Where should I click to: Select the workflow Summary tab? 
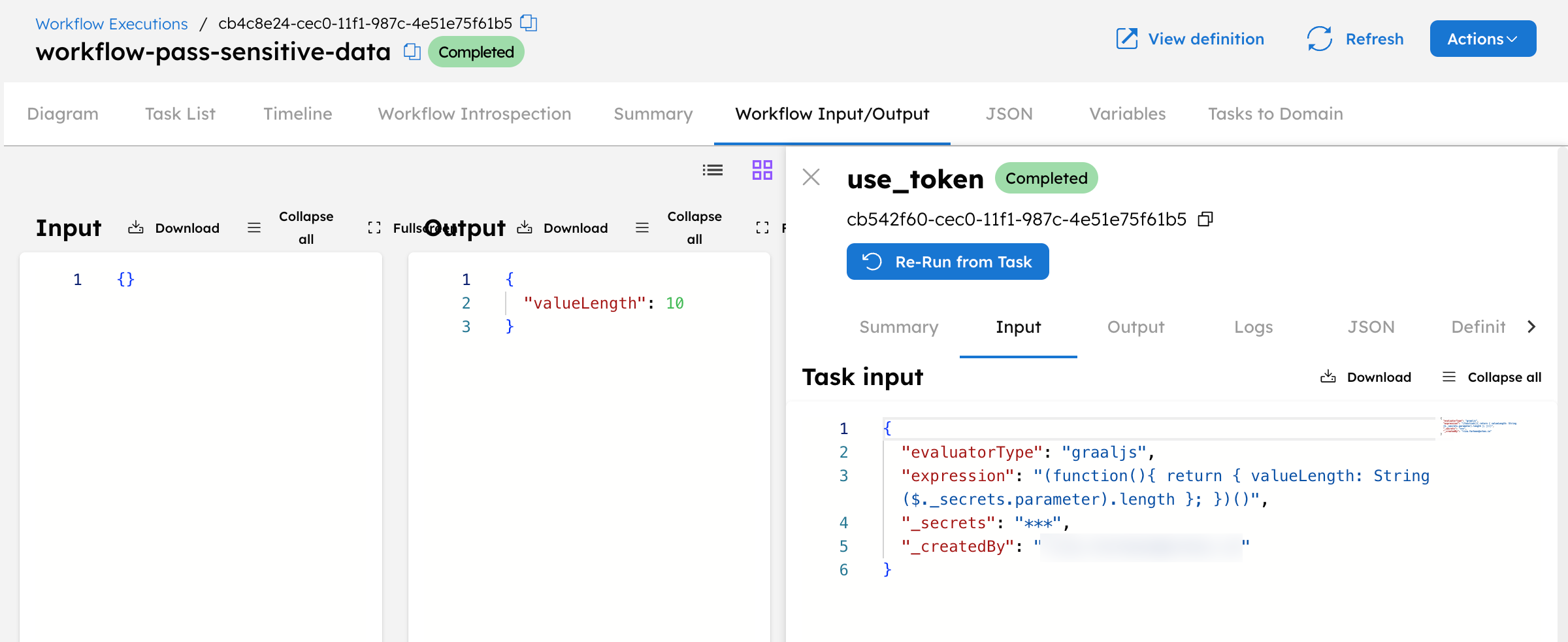point(653,114)
